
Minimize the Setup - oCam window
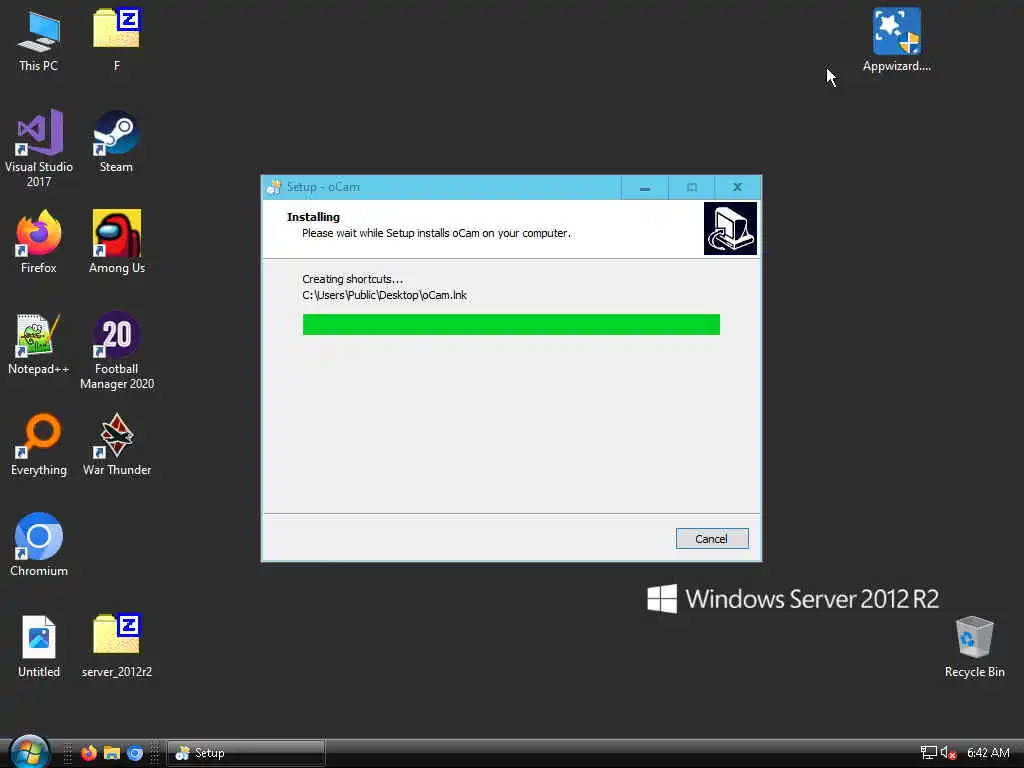point(645,187)
